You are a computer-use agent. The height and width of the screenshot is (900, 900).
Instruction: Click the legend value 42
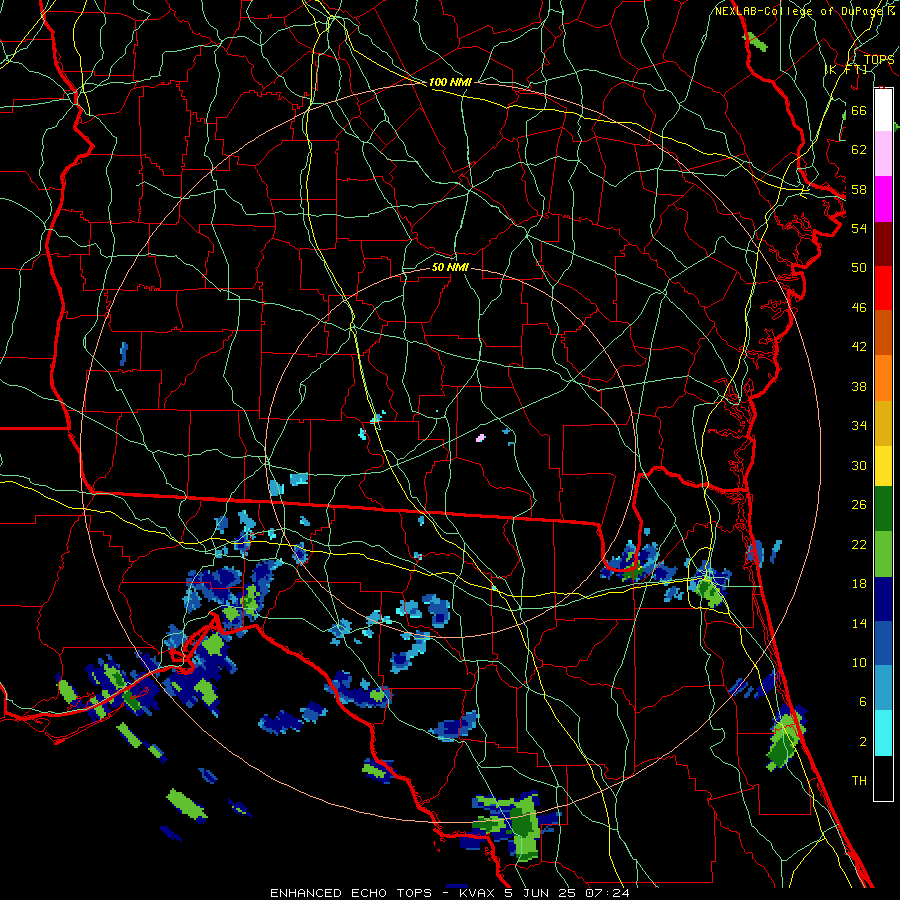[859, 347]
